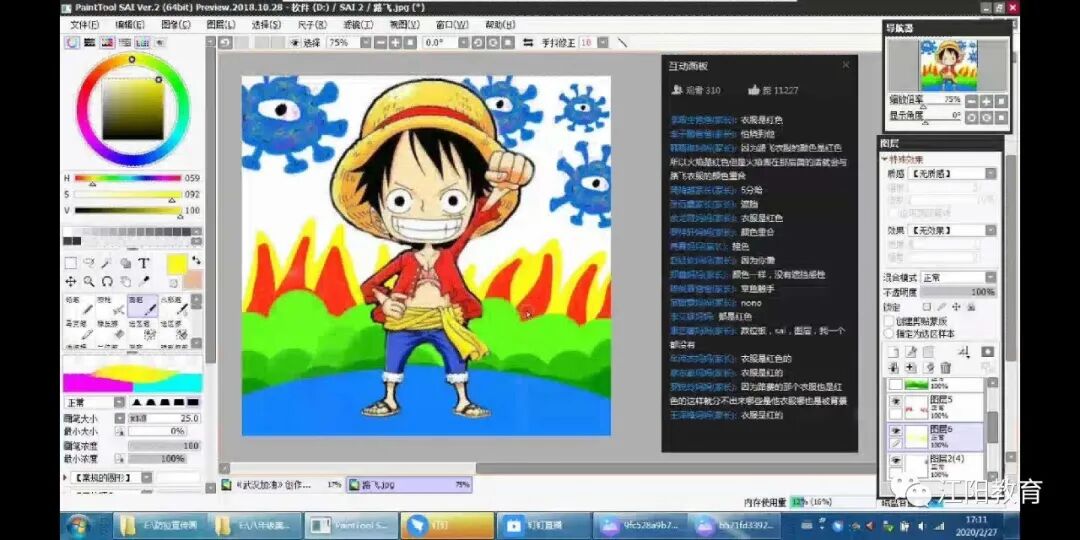Open the rotation angle 0.0° dropdown
This screenshot has height=540, width=1080.
463,42
